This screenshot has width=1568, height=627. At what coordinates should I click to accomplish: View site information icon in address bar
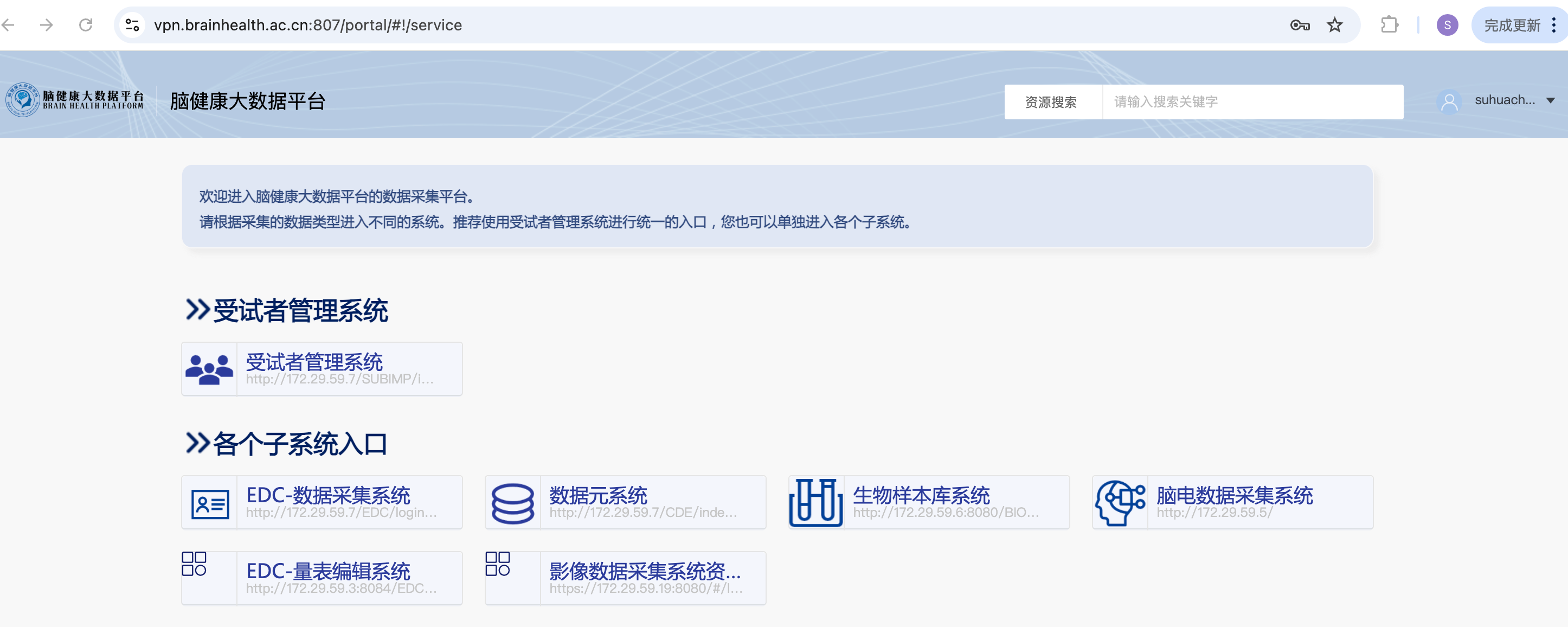click(132, 25)
